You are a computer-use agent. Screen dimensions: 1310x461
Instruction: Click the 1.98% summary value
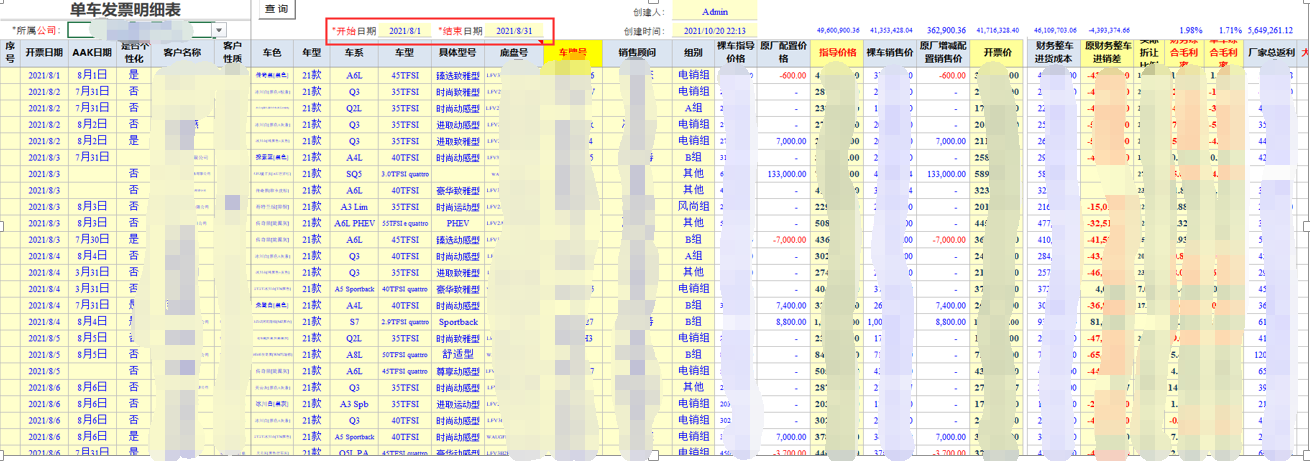click(x=1191, y=32)
